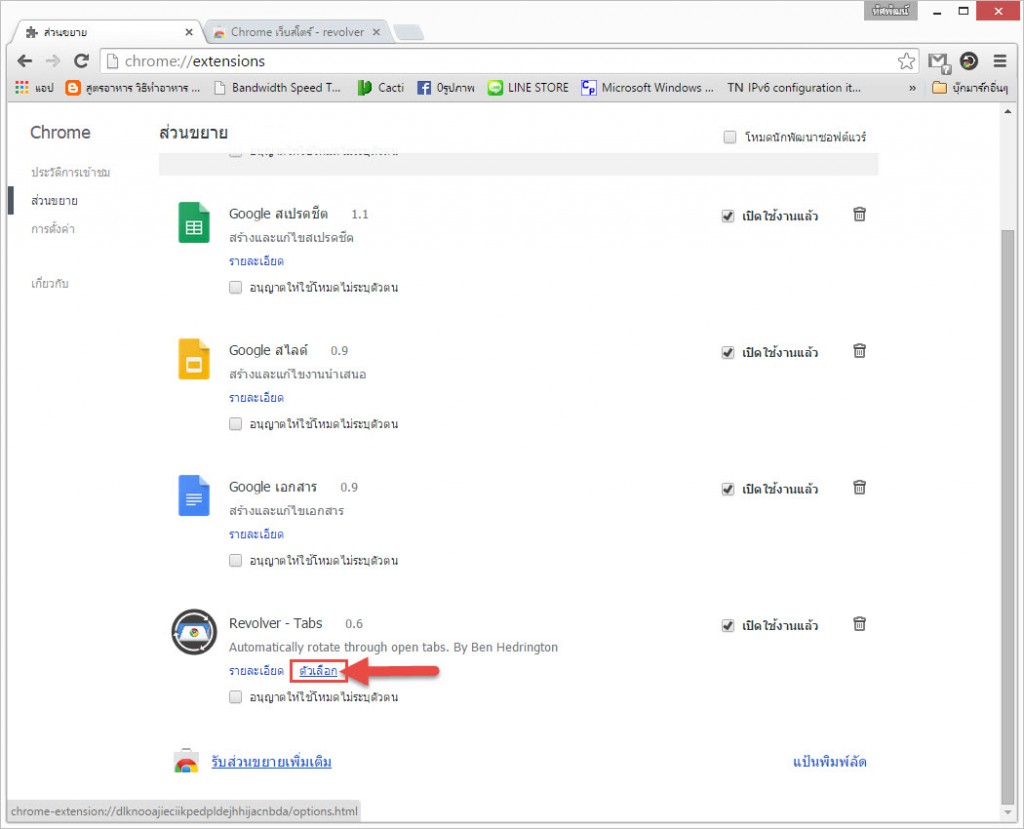Click the Gmail extension icon in toolbar

click(x=937, y=62)
